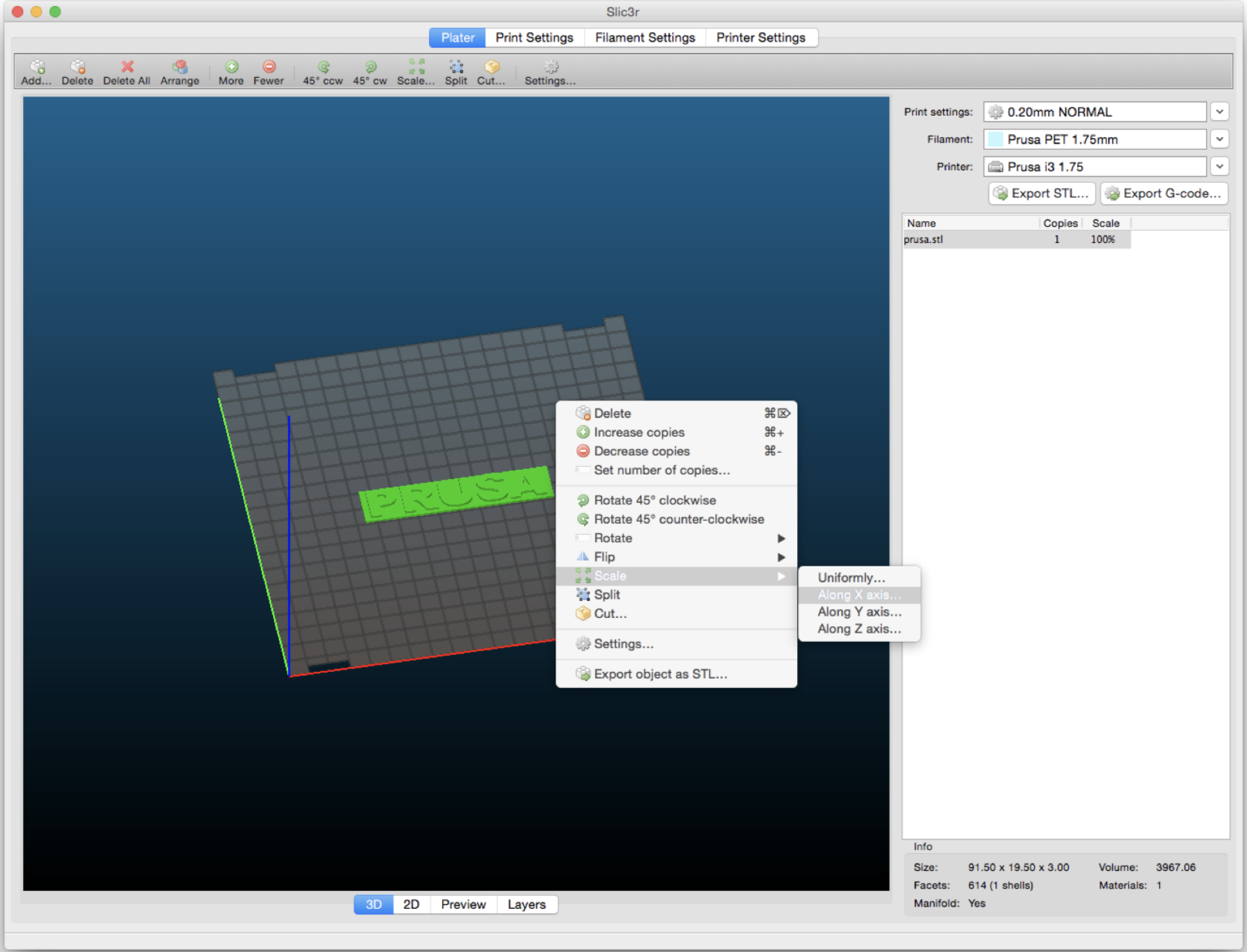Click the Scale column header
Image resolution: width=1247 pixels, height=952 pixels.
pyautogui.click(x=1106, y=223)
